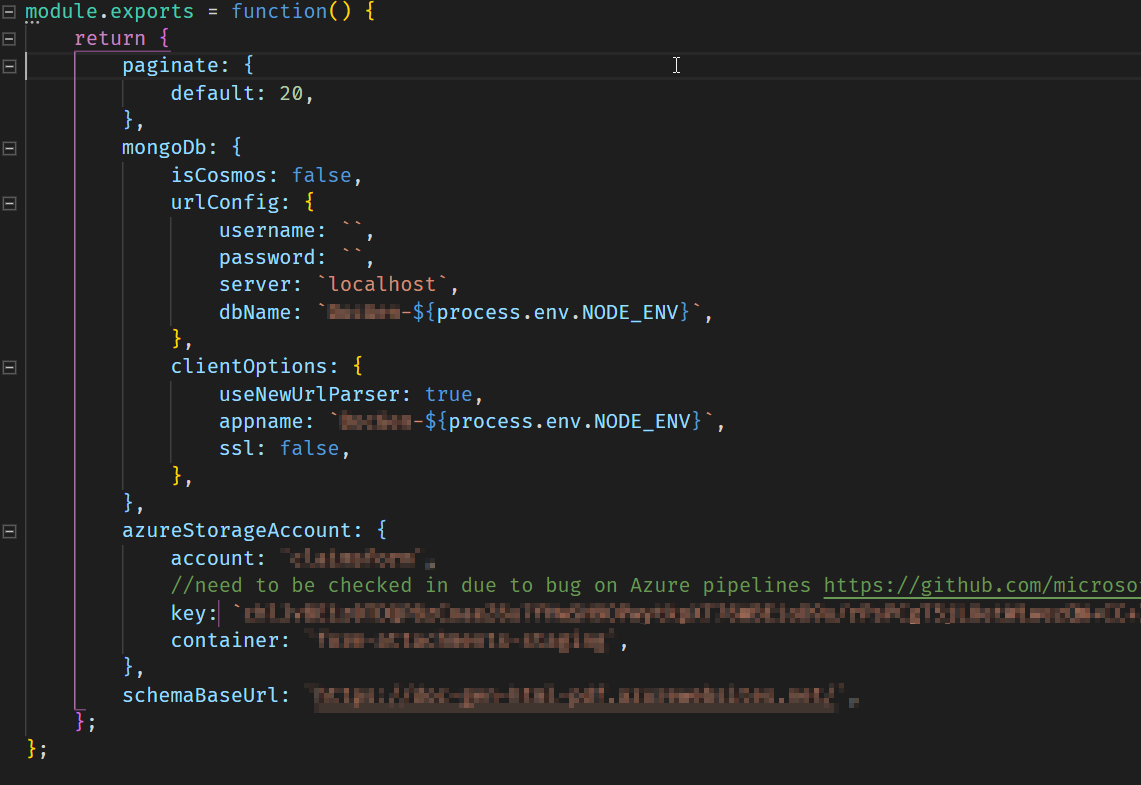1141x785 pixels.
Task: Click the 'ssl' property name
Action: tap(236, 448)
